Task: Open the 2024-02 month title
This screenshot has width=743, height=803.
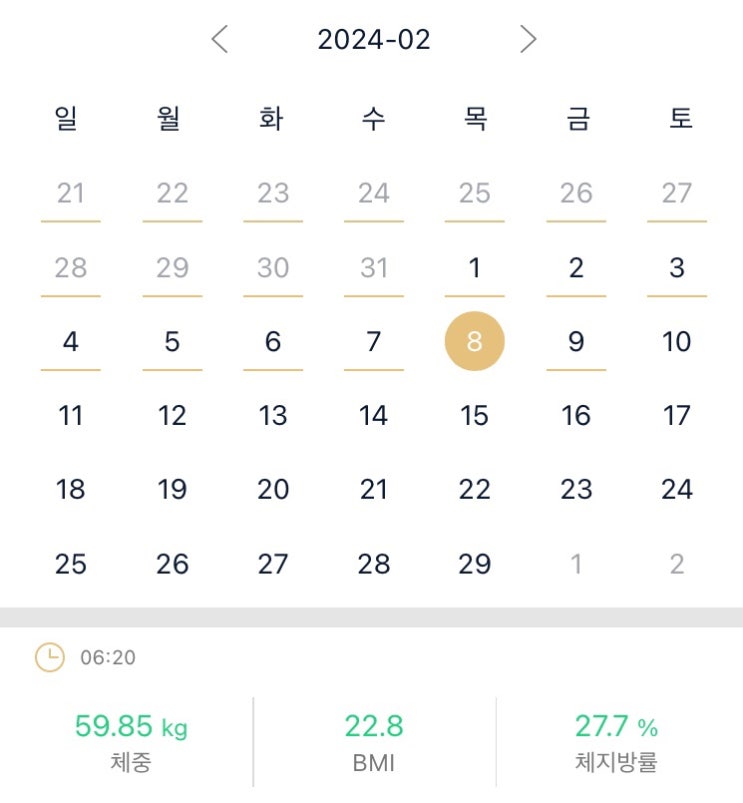Action: coord(373,40)
